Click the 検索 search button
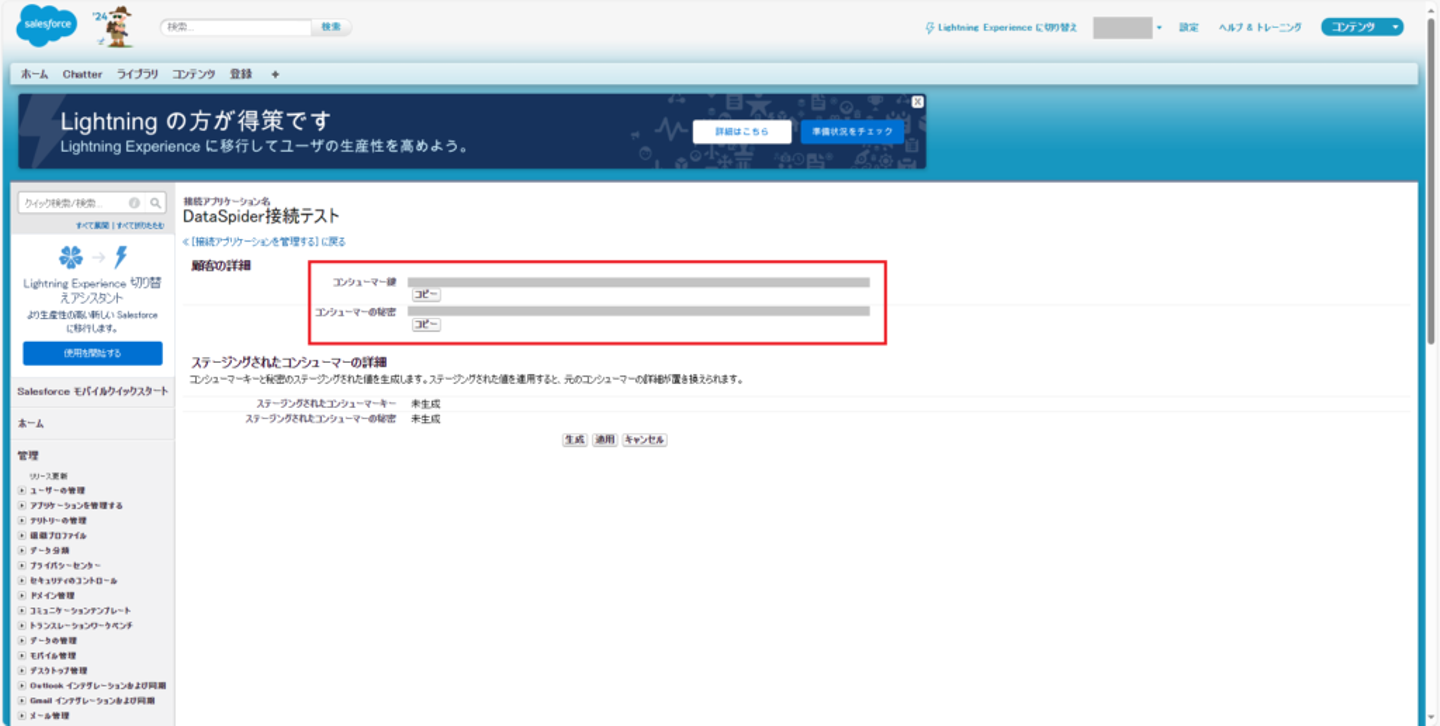The width and height of the screenshot is (1440, 726). (x=331, y=27)
